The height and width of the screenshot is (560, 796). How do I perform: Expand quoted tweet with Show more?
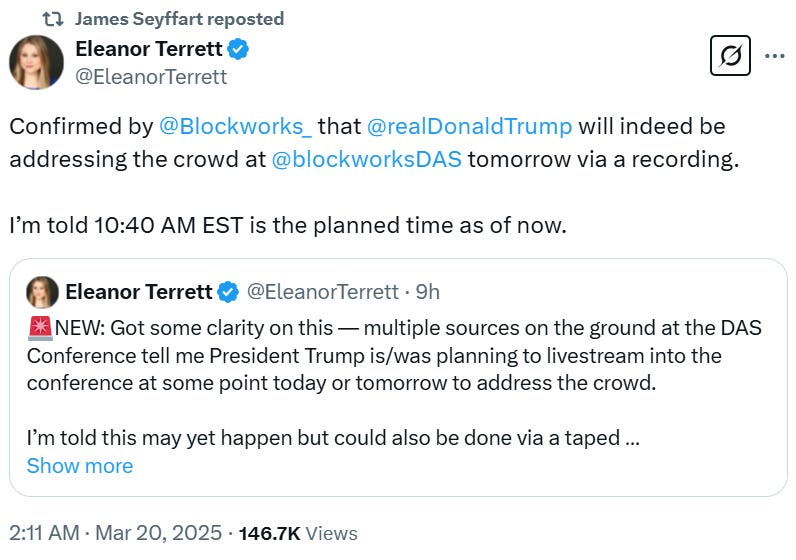pos(80,466)
